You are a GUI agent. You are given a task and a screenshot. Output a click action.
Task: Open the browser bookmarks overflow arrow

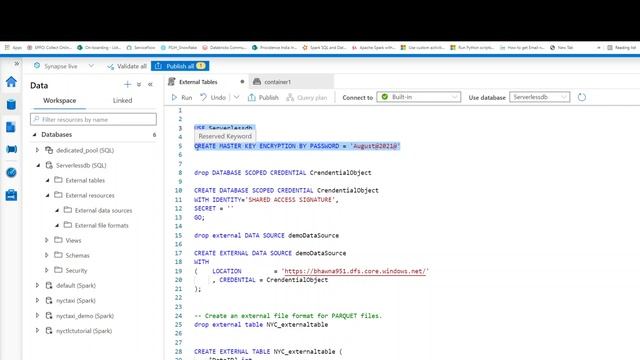pos(598,48)
